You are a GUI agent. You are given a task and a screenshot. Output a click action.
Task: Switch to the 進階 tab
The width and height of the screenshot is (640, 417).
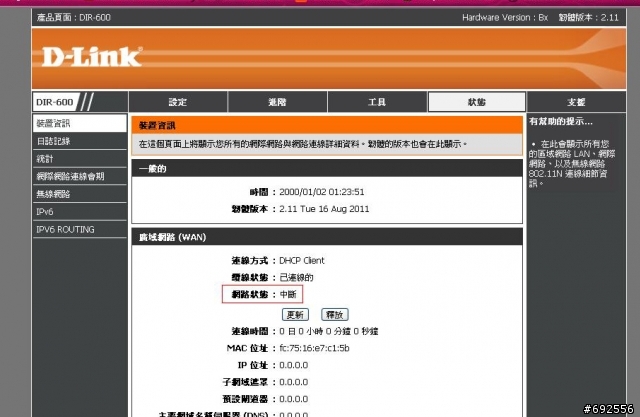point(278,102)
